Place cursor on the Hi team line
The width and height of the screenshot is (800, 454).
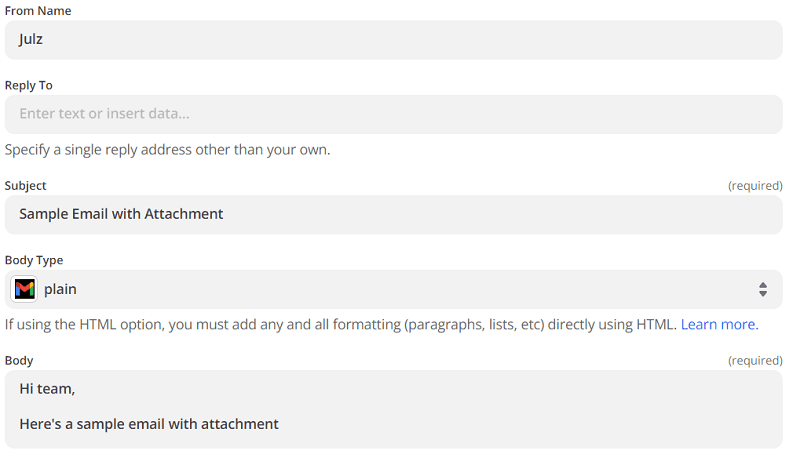[47, 389]
